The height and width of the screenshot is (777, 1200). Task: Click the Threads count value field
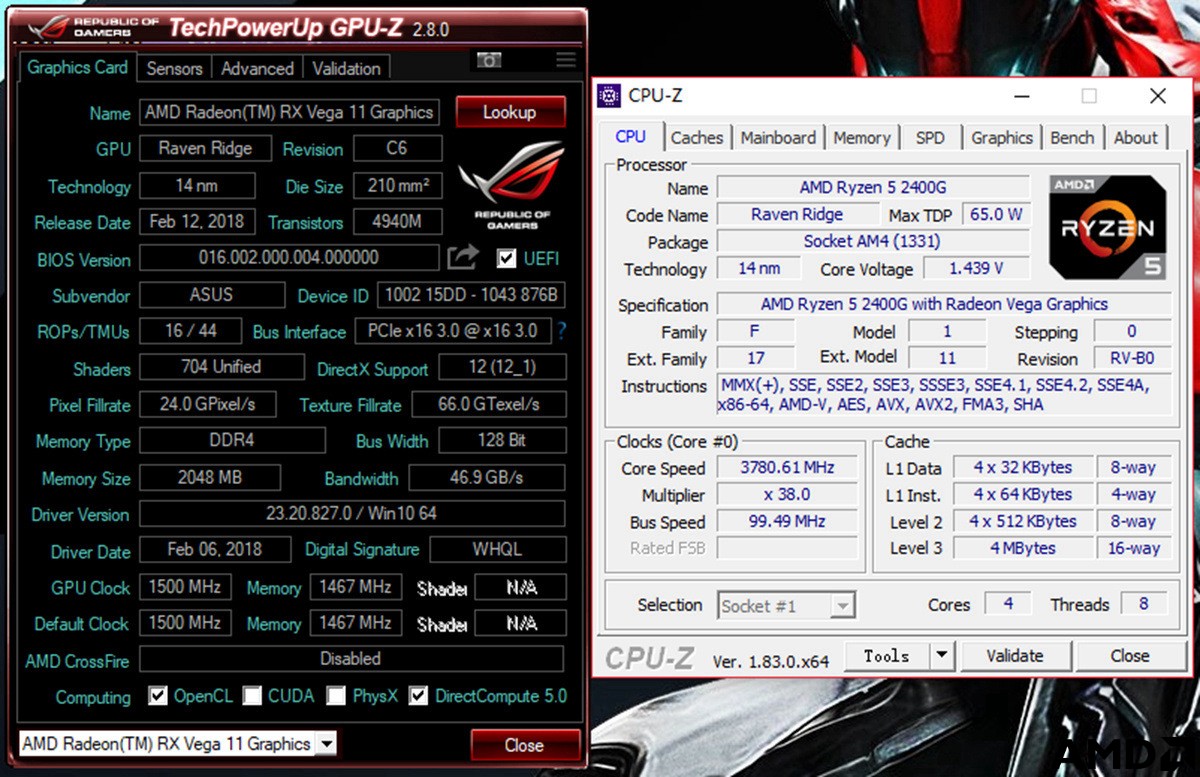pyautogui.click(x=1144, y=603)
